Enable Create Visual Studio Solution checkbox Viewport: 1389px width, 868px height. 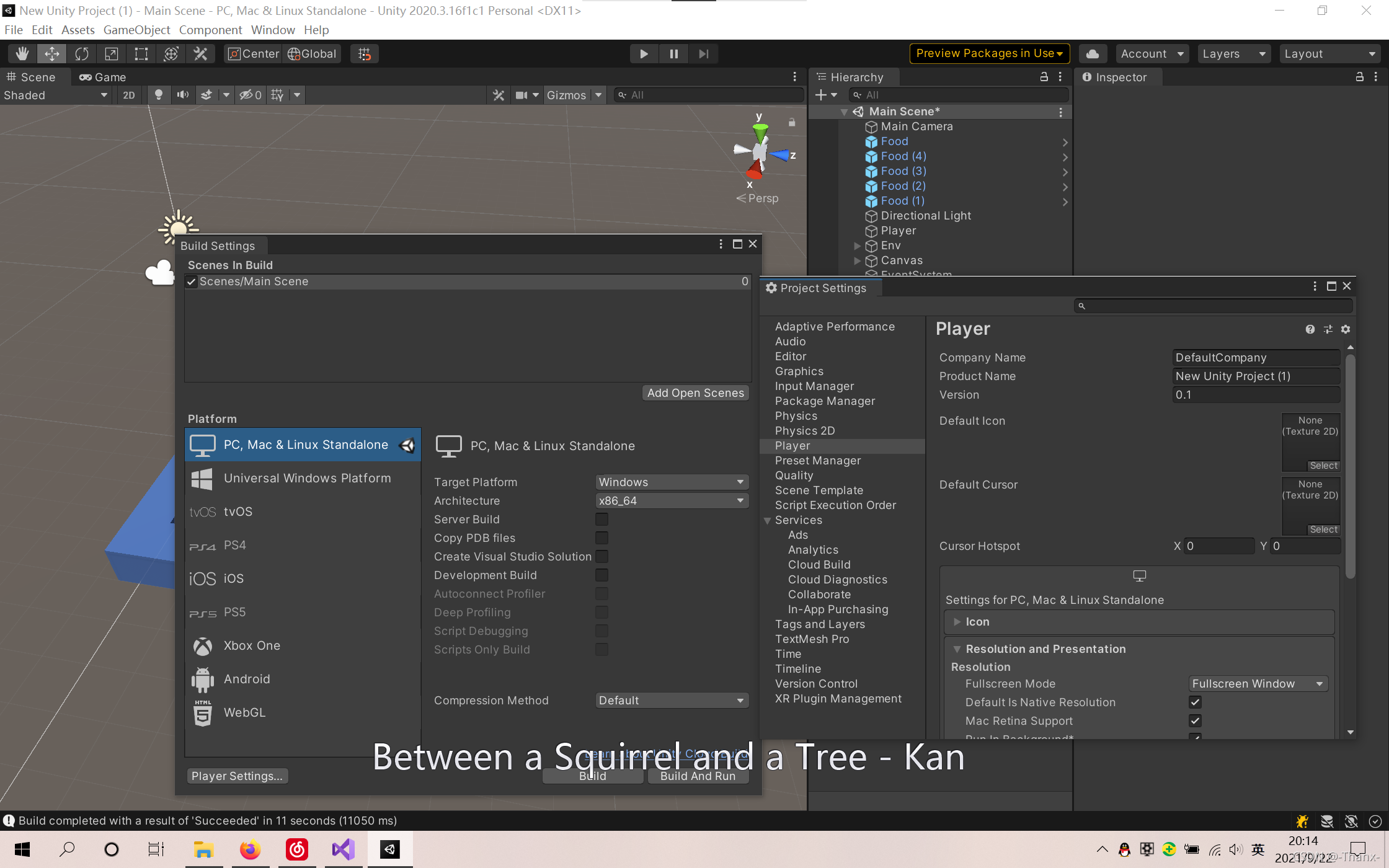tap(601, 557)
